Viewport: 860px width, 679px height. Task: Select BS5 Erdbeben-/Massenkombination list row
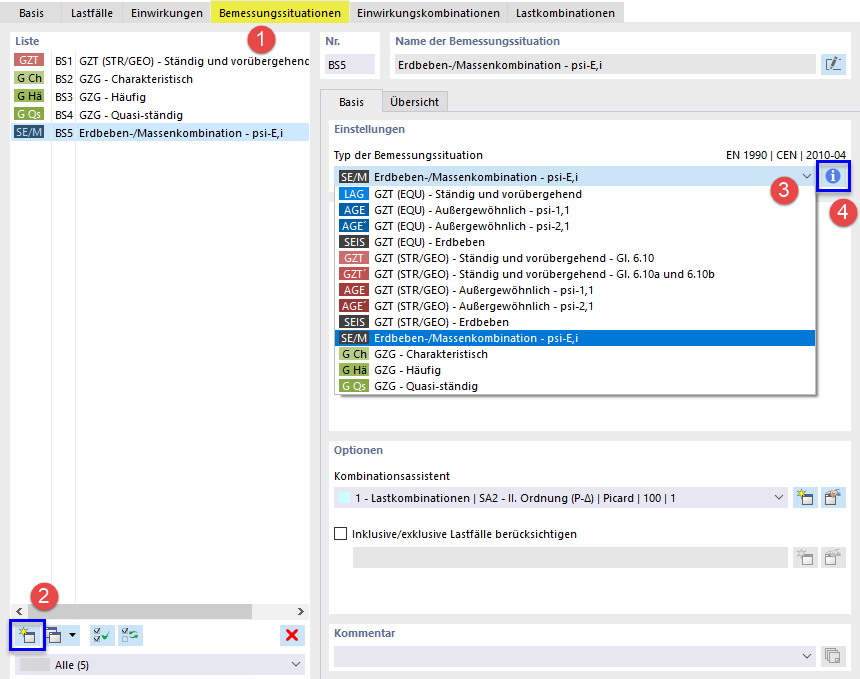[x=160, y=133]
